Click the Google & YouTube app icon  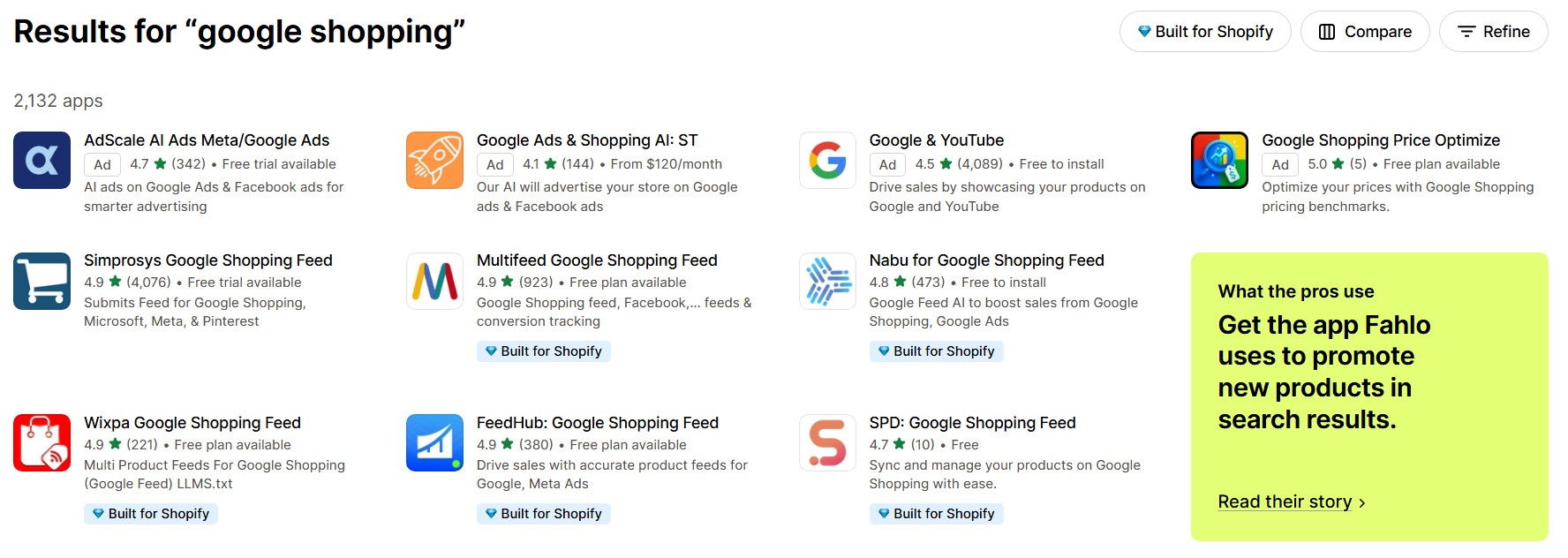point(827,160)
